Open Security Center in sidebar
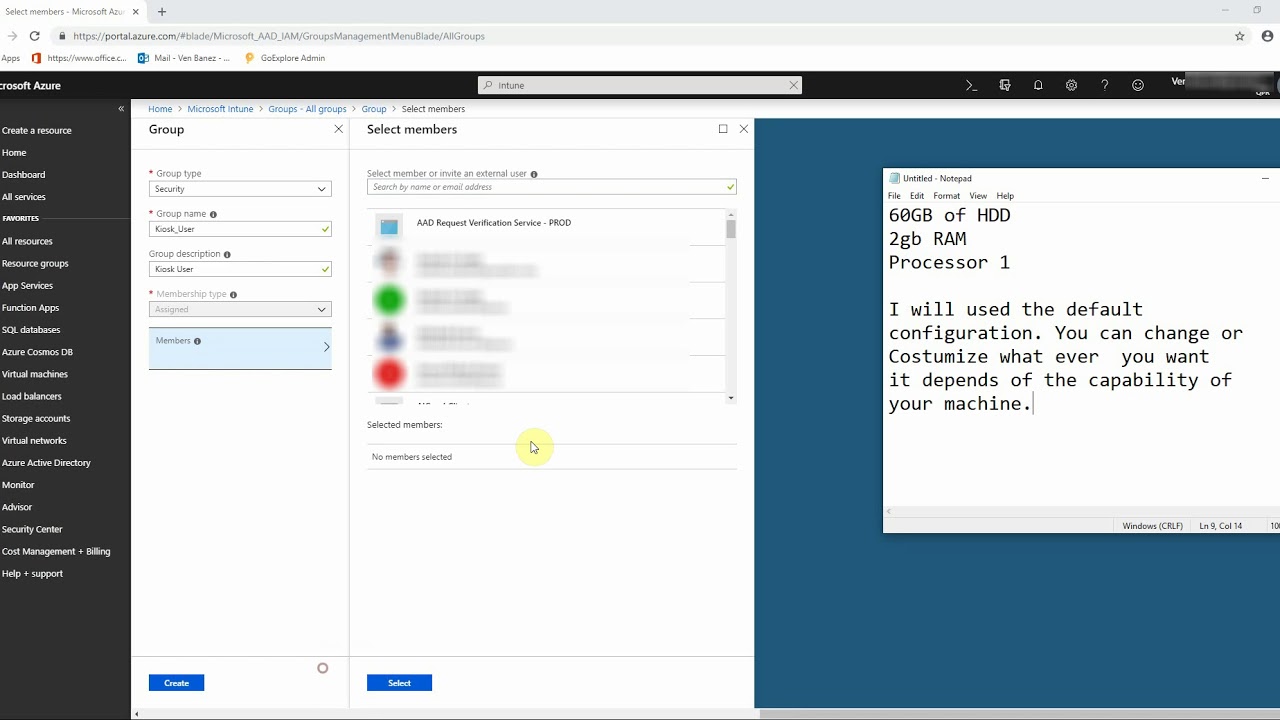 click(32, 529)
